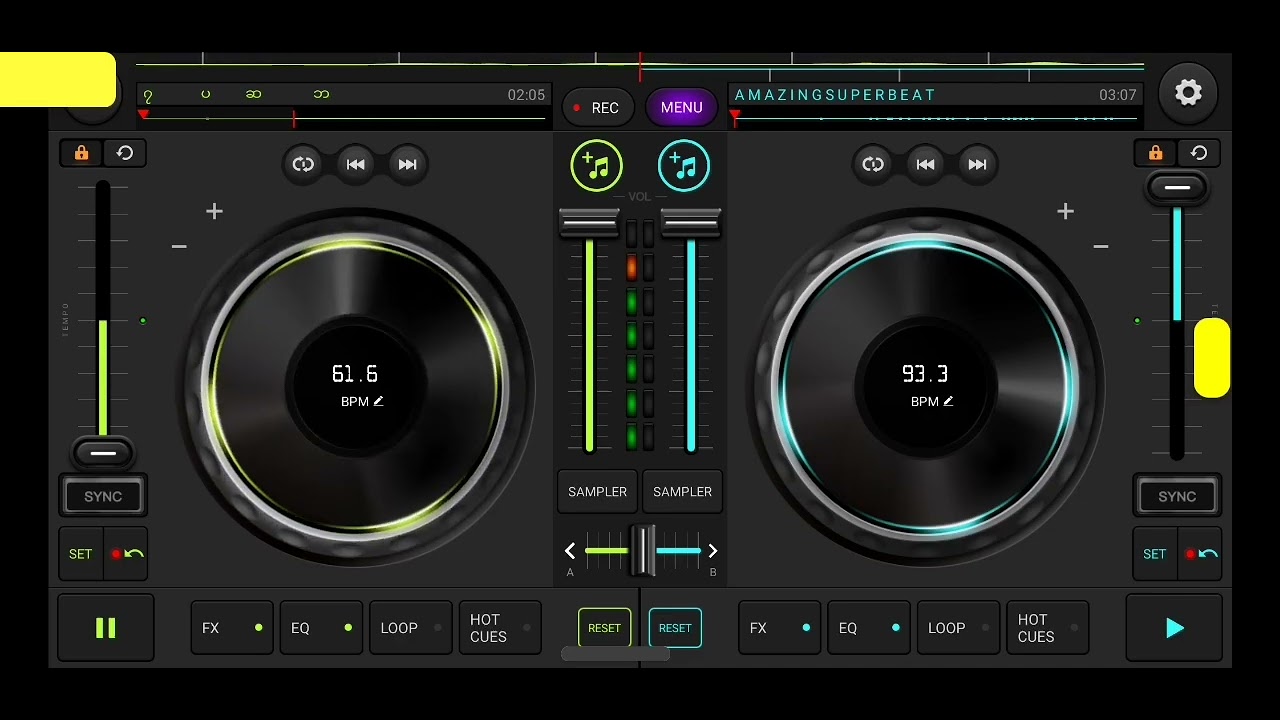
Task: Skip to next track on right deck
Action: pos(977,164)
